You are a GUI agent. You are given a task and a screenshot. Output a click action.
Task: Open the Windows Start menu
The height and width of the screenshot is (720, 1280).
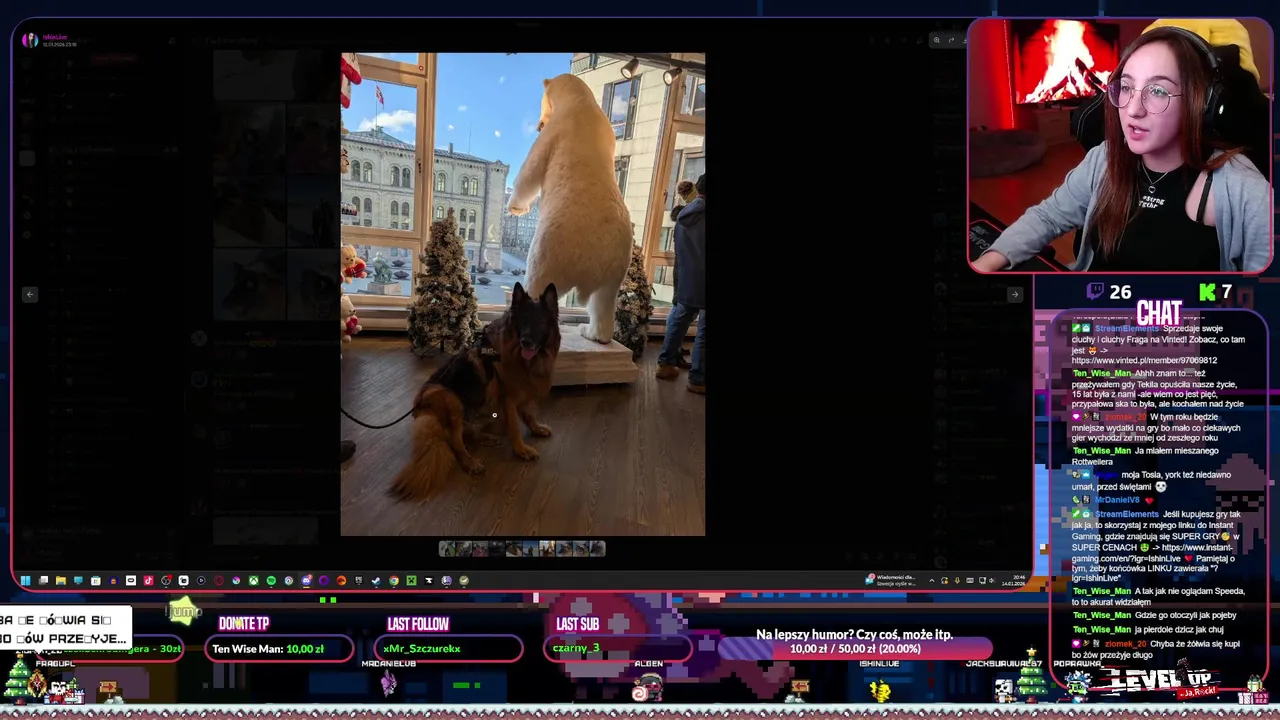tap(25, 580)
